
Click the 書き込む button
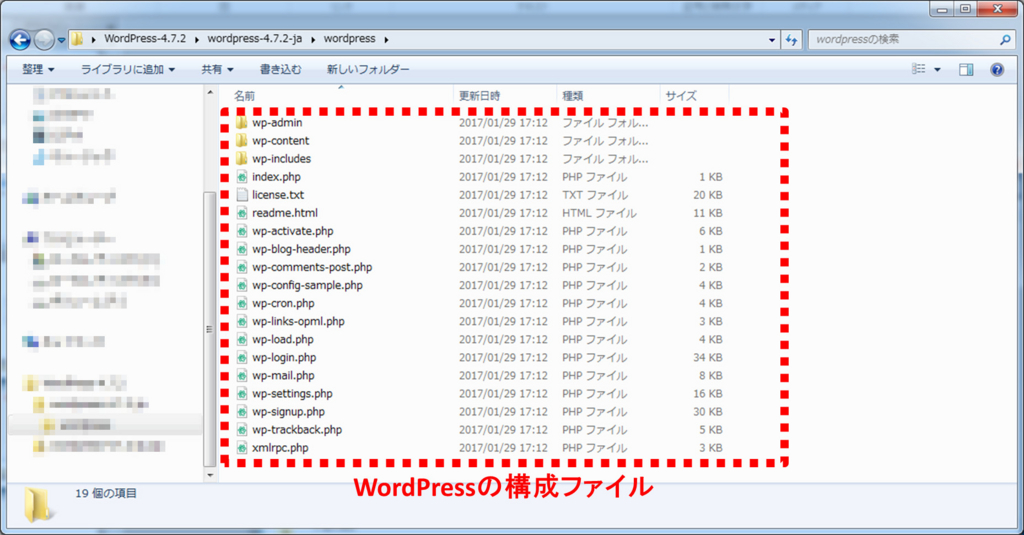pos(281,69)
